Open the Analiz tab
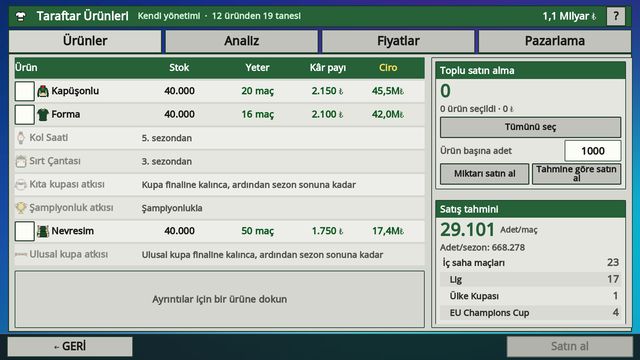This screenshot has height=360, width=640. click(242, 41)
